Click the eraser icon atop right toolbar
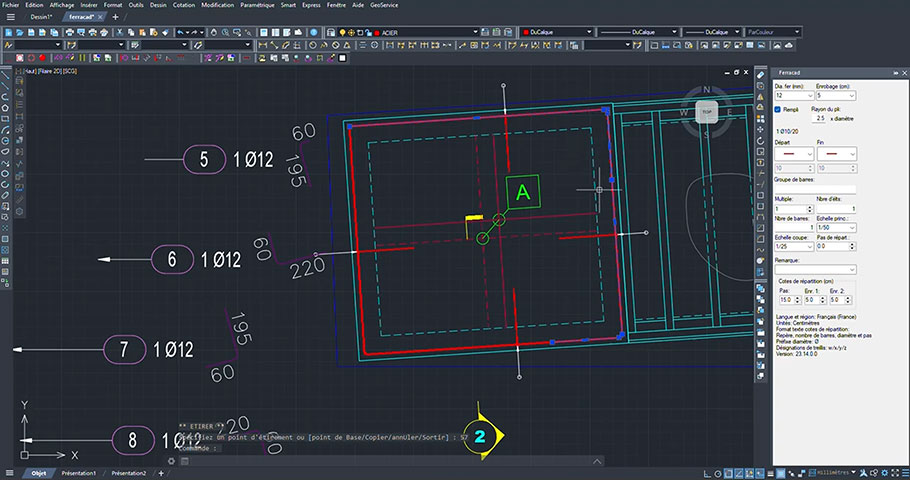 tap(760, 75)
